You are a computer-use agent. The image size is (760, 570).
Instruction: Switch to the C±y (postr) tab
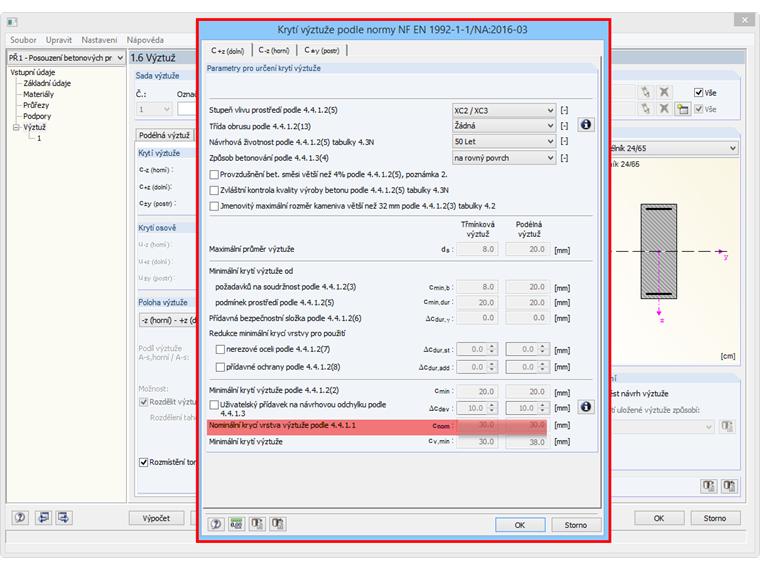tap(321, 50)
